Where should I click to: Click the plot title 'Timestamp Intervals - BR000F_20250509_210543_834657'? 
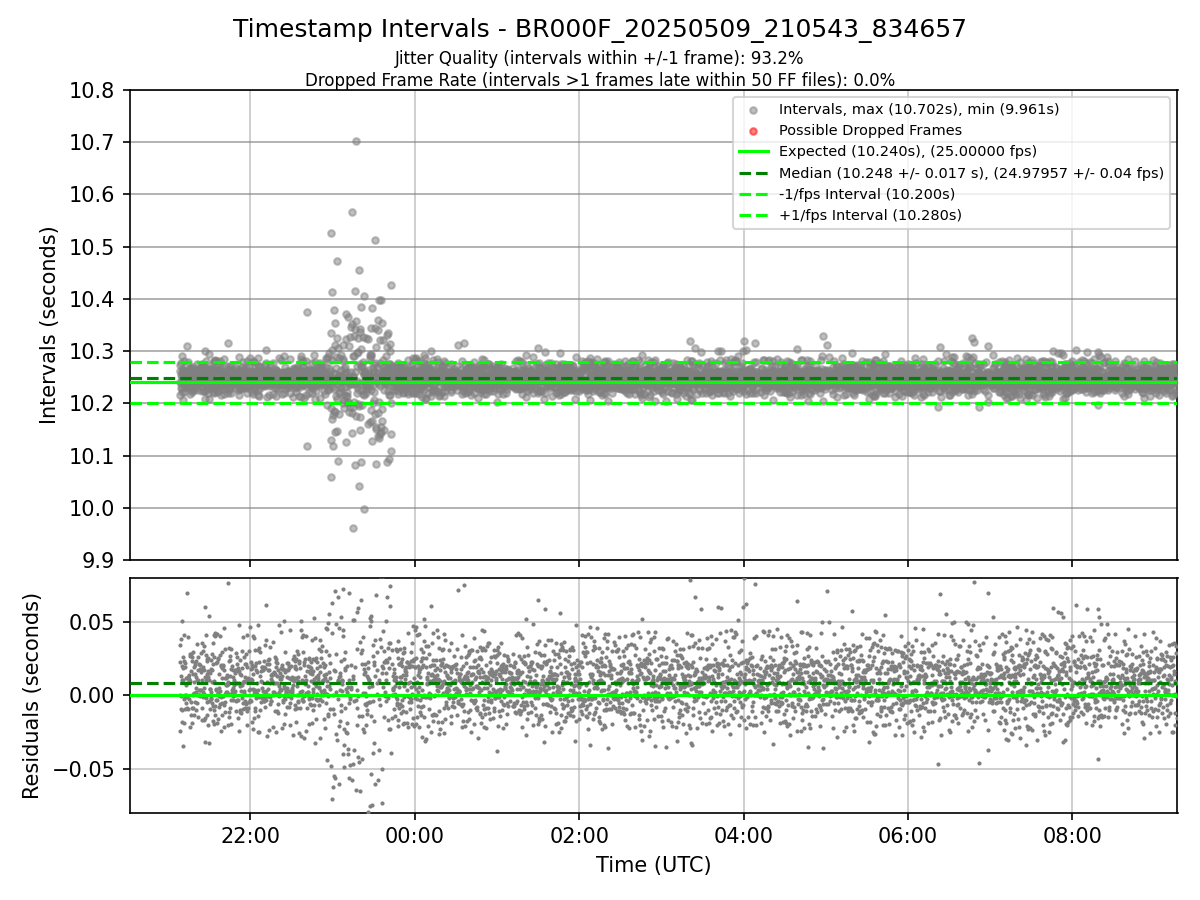pyautogui.click(x=600, y=29)
